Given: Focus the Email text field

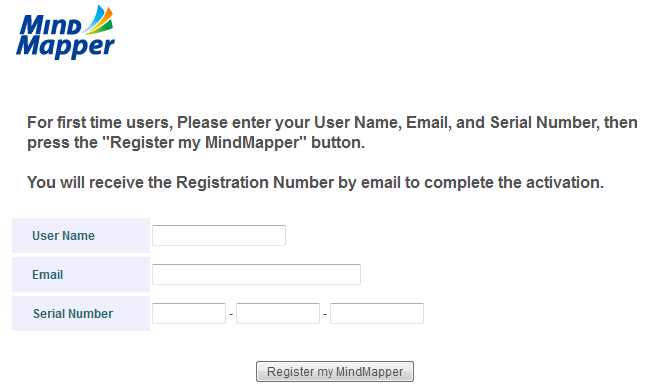Looking at the screenshot, I should 257,274.
